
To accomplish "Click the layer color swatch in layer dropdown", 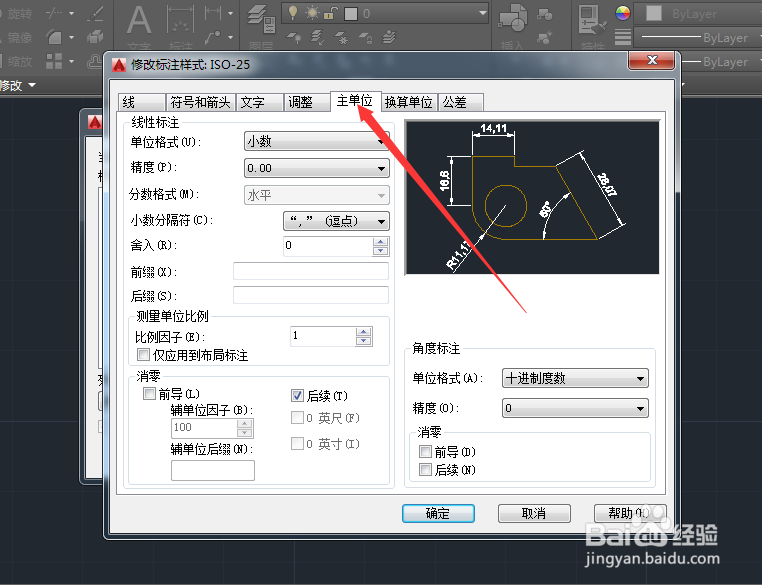I will tap(351, 14).
